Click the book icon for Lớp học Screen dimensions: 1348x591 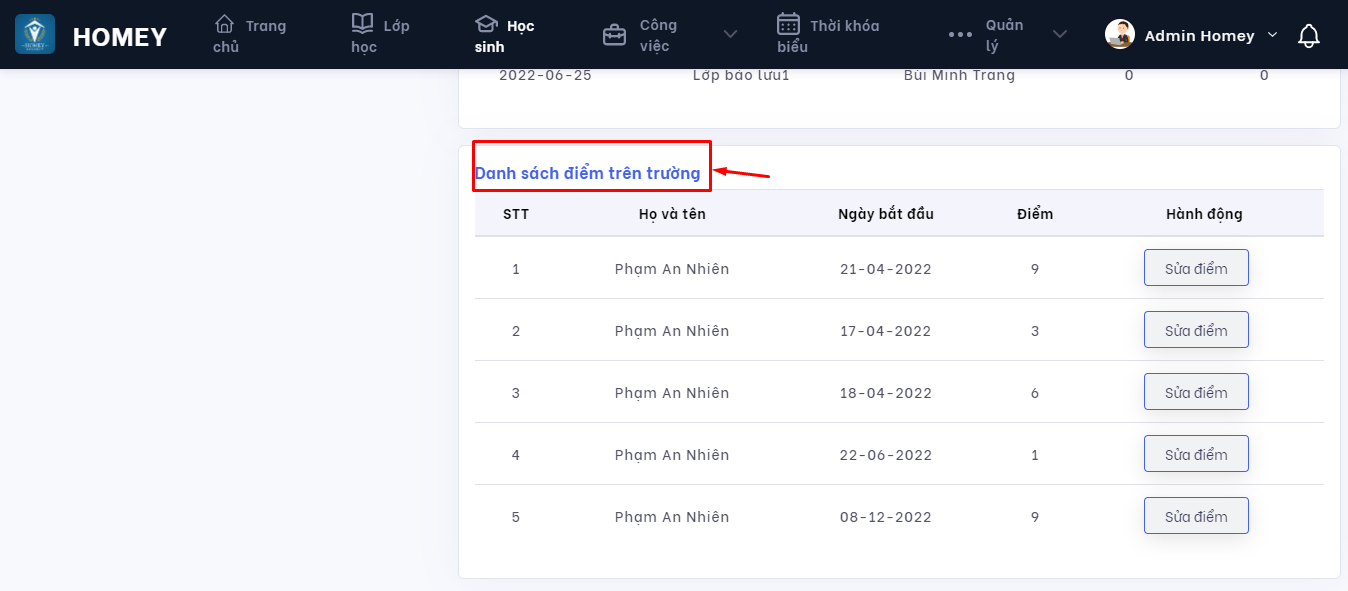[x=362, y=24]
